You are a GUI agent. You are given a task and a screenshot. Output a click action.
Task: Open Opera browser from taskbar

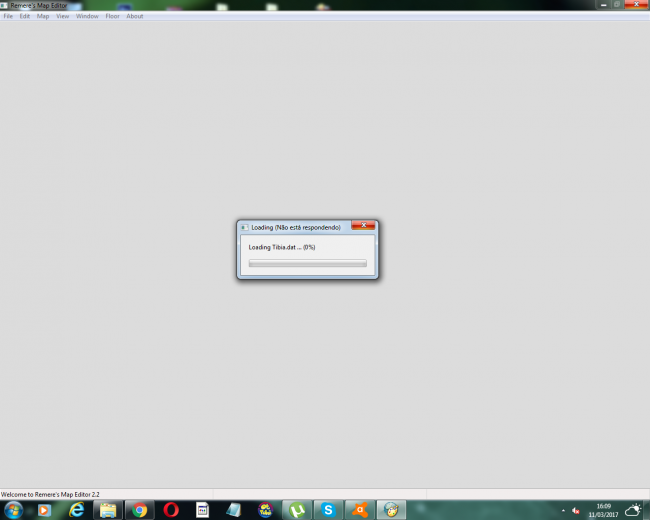(x=171, y=510)
